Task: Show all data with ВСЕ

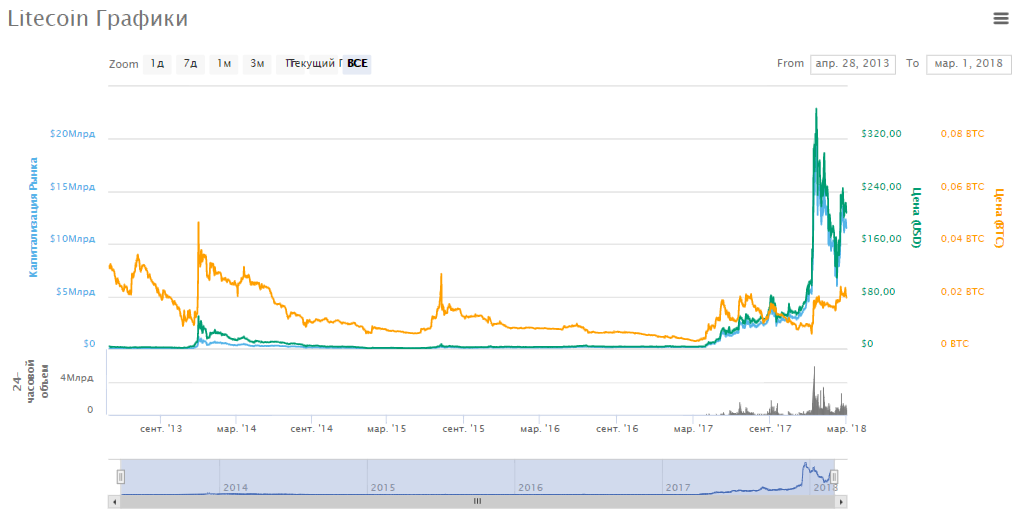Action: click(357, 64)
